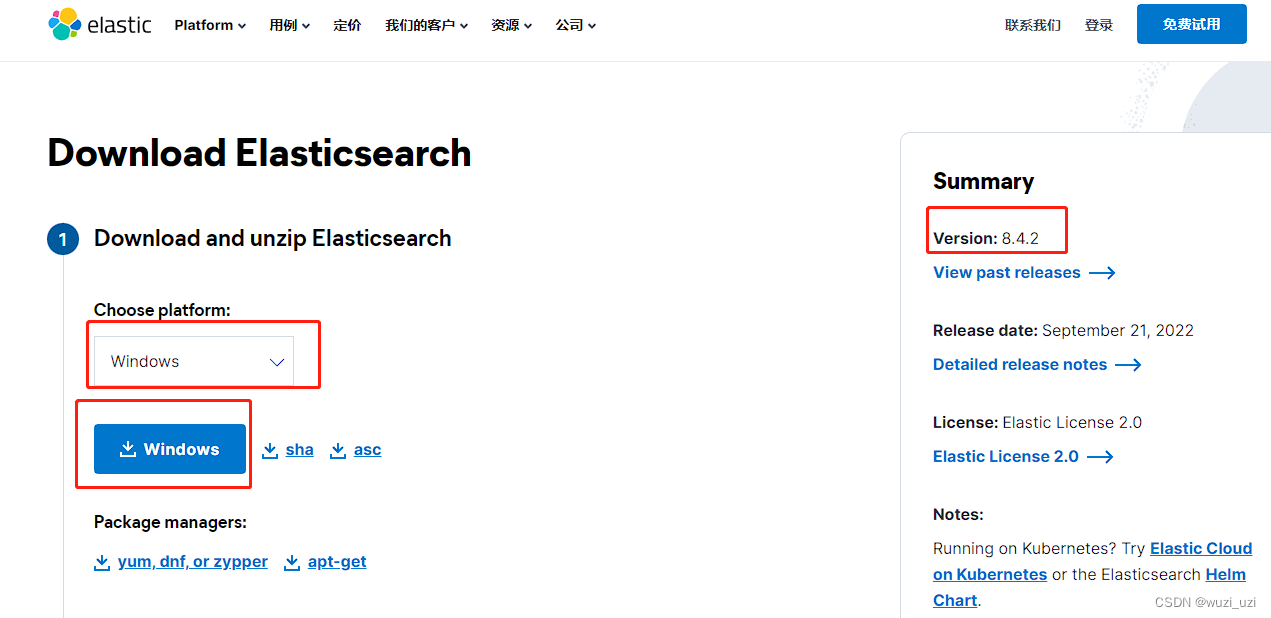Click the download icon beside sha link
Viewport: 1271px width, 618px height.
click(x=270, y=450)
